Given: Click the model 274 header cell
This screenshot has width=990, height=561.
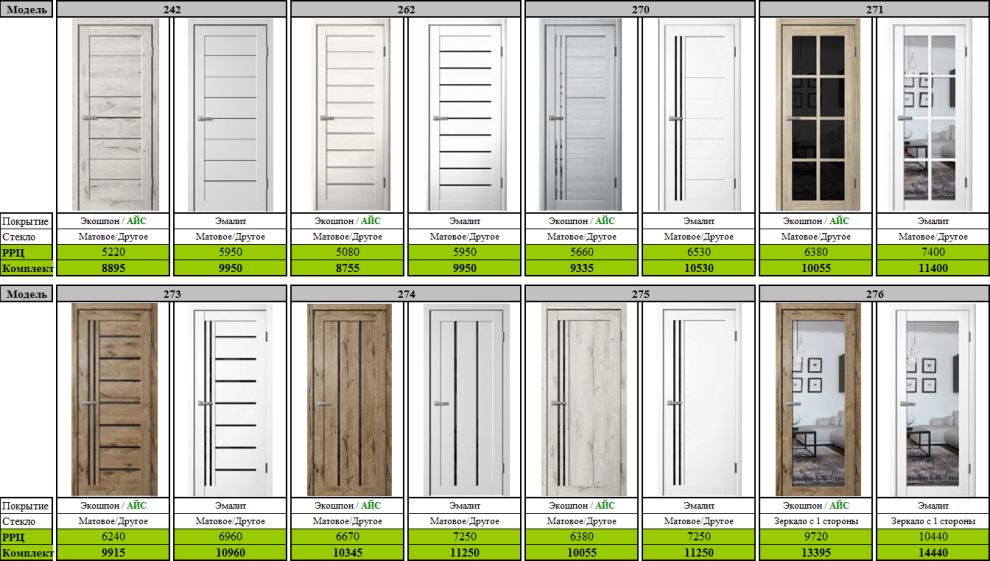Looking at the screenshot, I should coord(406,294).
